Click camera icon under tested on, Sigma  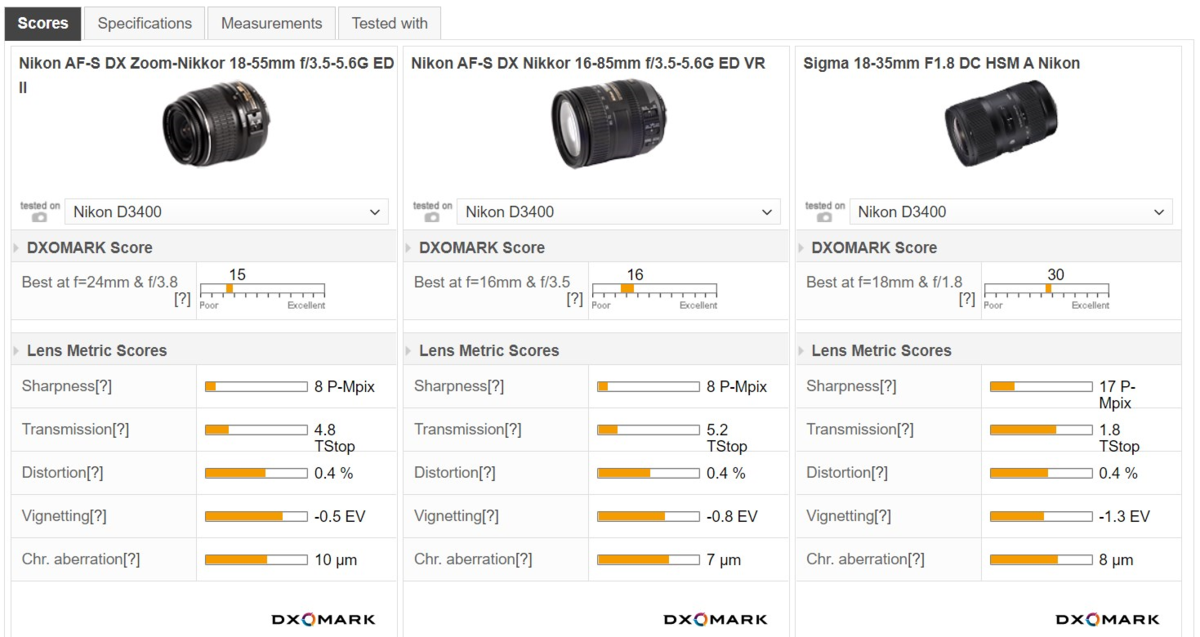pos(824,217)
